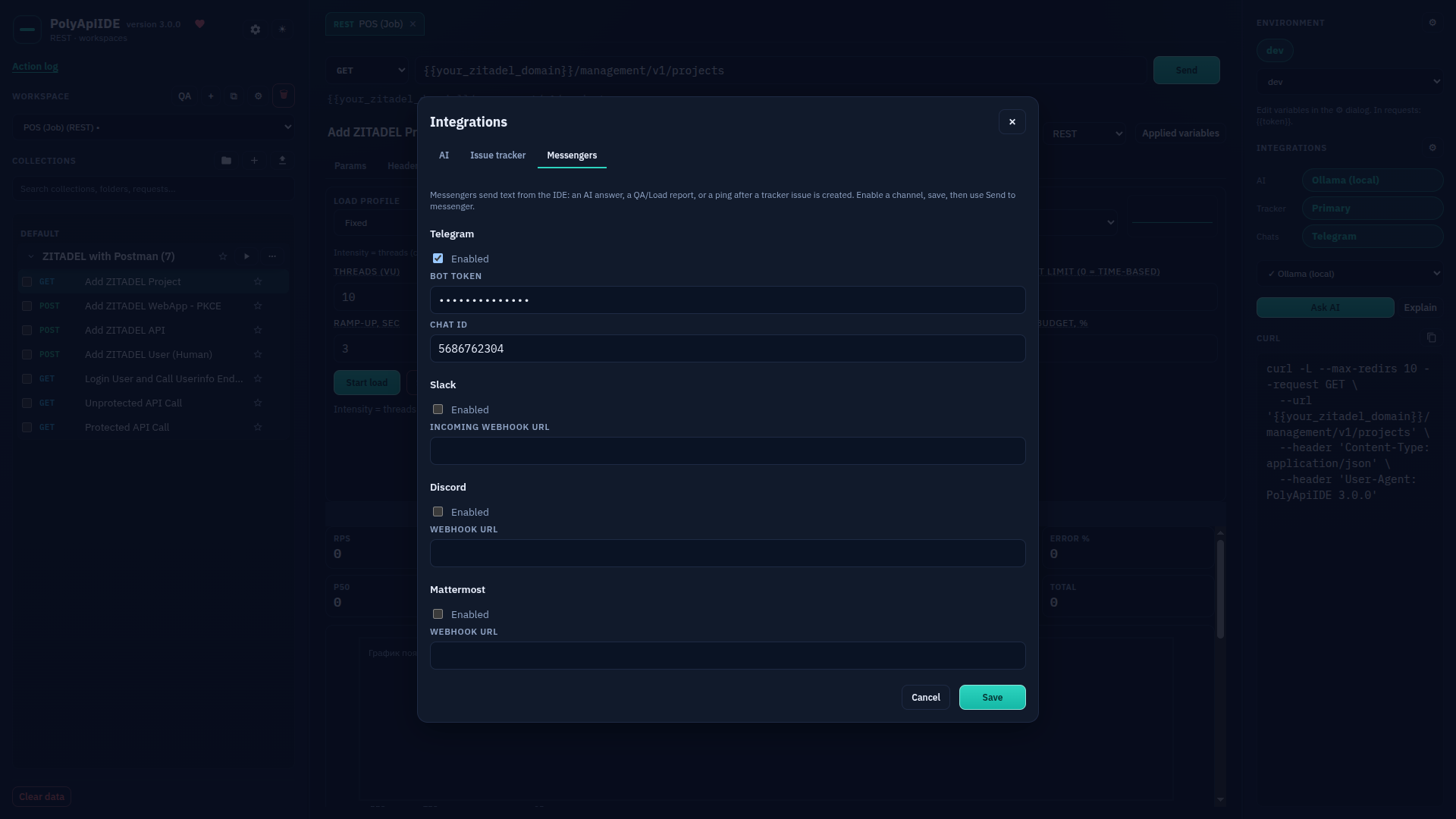Click the Telegram Chat ID field
Viewport: 1456px width, 819px height.
point(727,349)
